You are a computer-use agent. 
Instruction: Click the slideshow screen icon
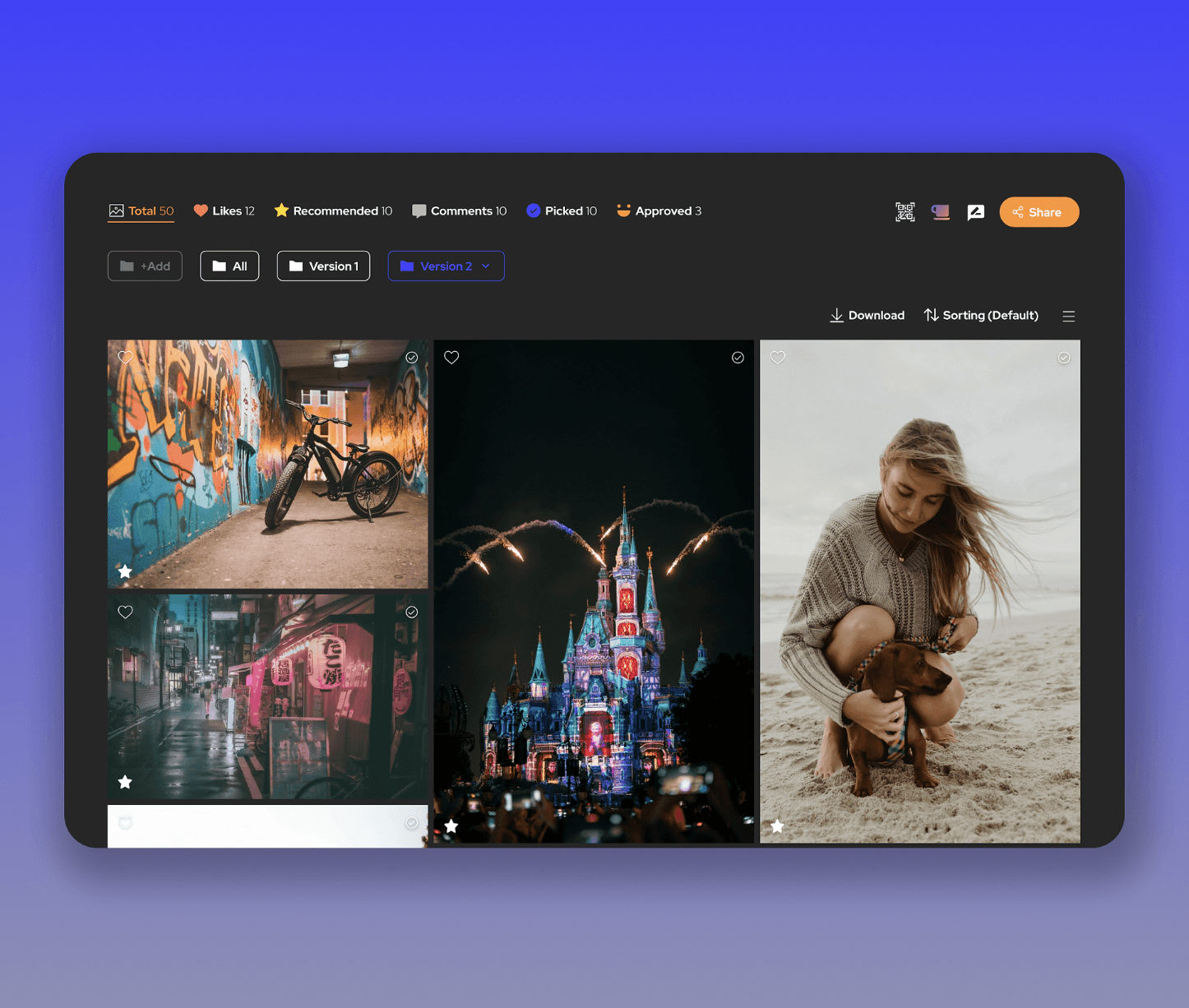pyautogui.click(x=941, y=212)
